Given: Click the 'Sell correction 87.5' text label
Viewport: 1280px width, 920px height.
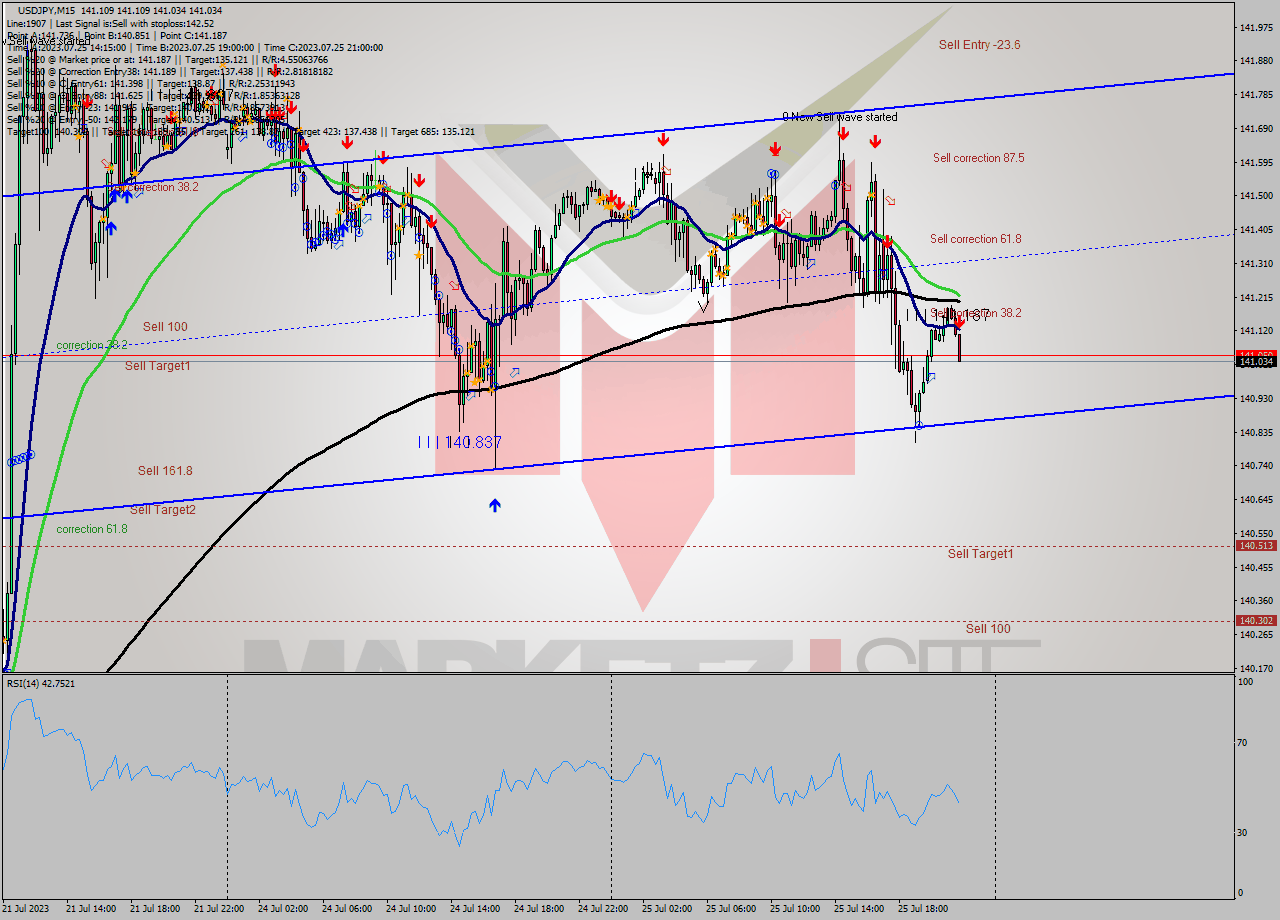Looking at the screenshot, I should [977, 158].
